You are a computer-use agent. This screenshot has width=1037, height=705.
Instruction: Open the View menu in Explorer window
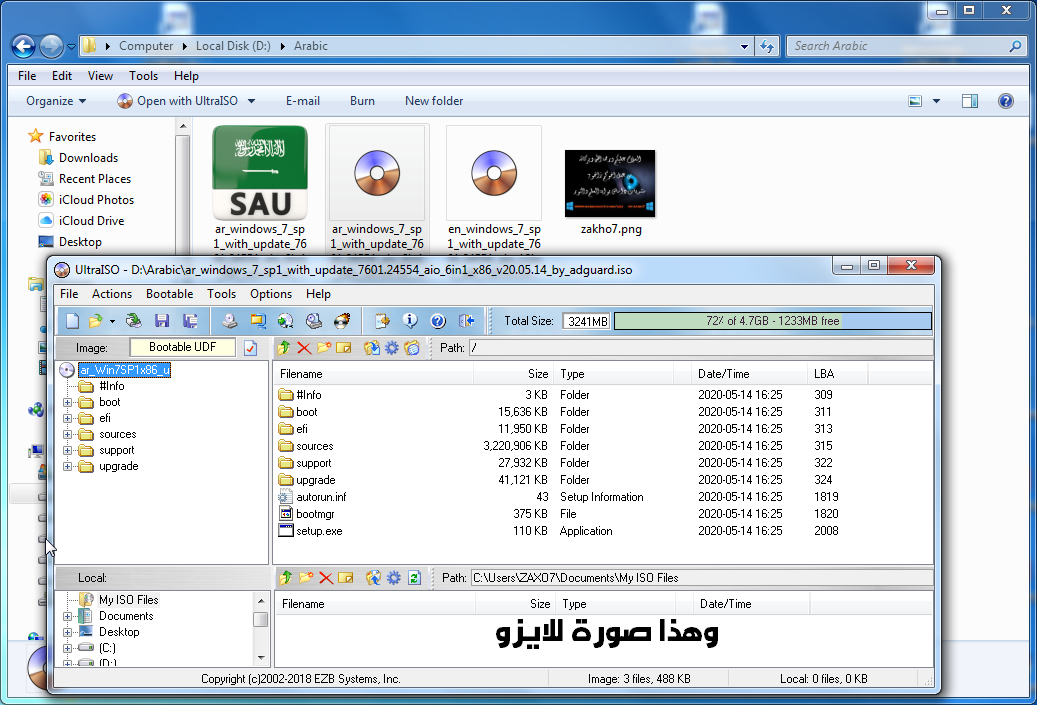click(100, 75)
